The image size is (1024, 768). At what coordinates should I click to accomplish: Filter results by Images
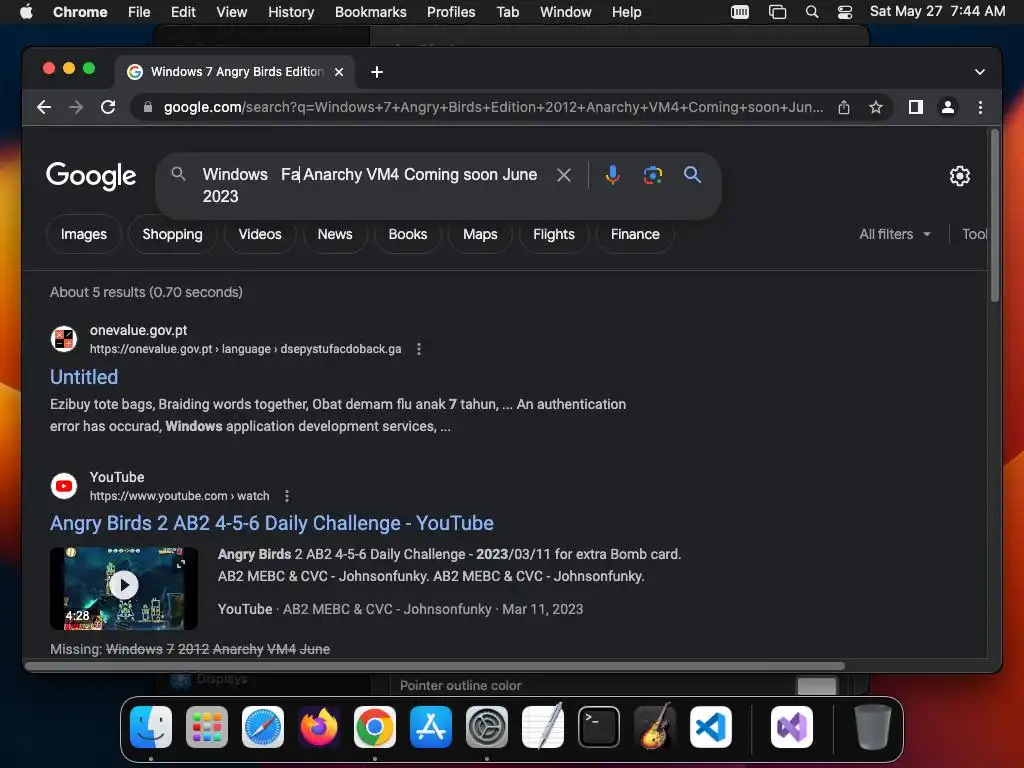coord(84,234)
